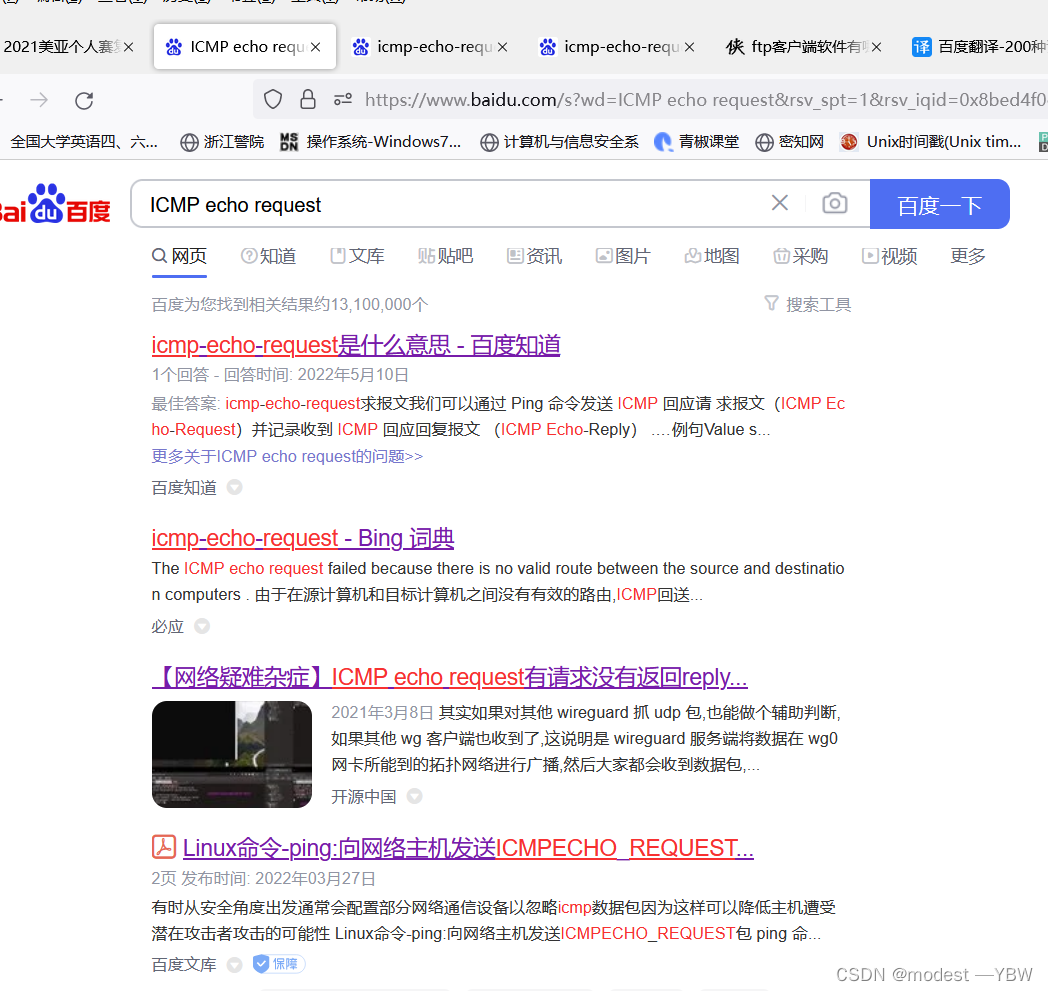This screenshot has width=1048, height=991.
Task: Open the tracking protection shield icon
Action: click(x=273, y=100)
